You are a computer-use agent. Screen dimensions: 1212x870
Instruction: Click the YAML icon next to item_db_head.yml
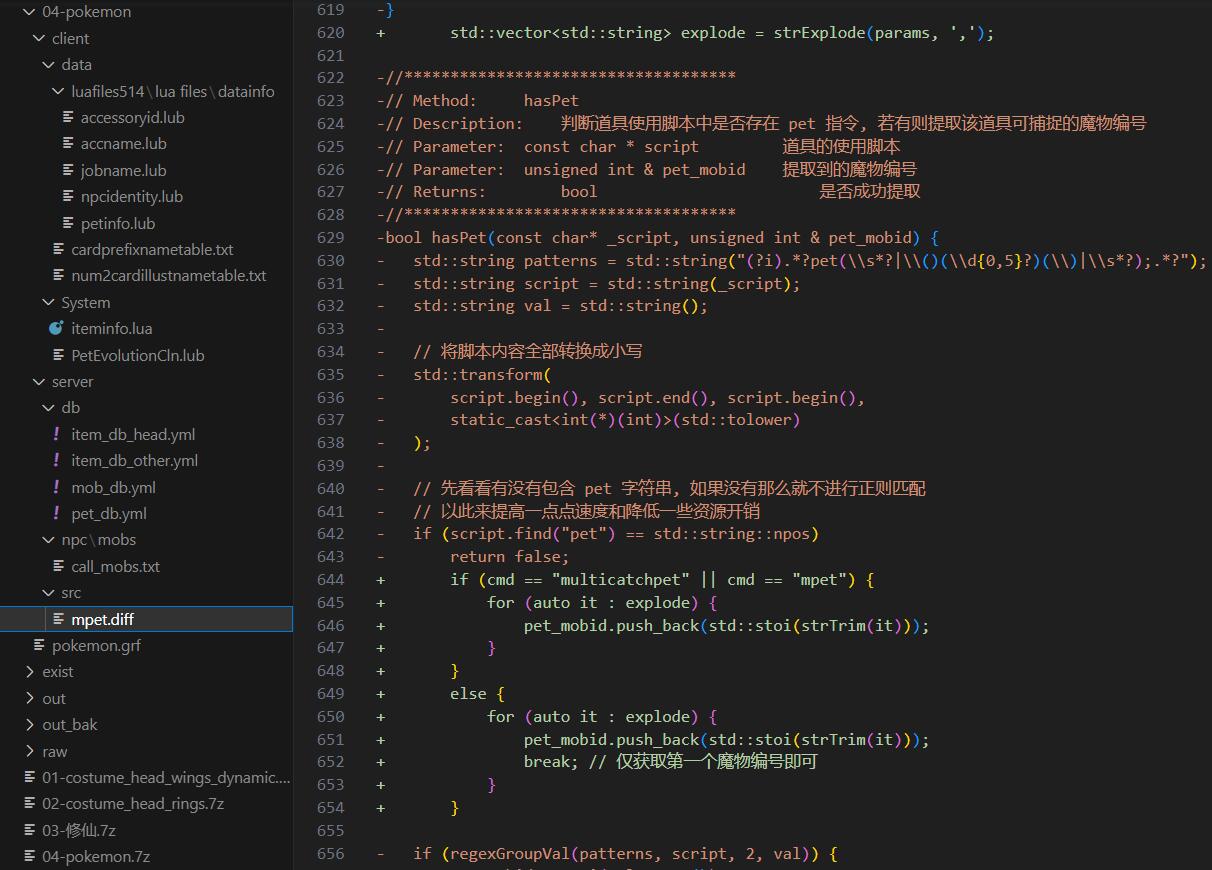[x=56, y=434]
